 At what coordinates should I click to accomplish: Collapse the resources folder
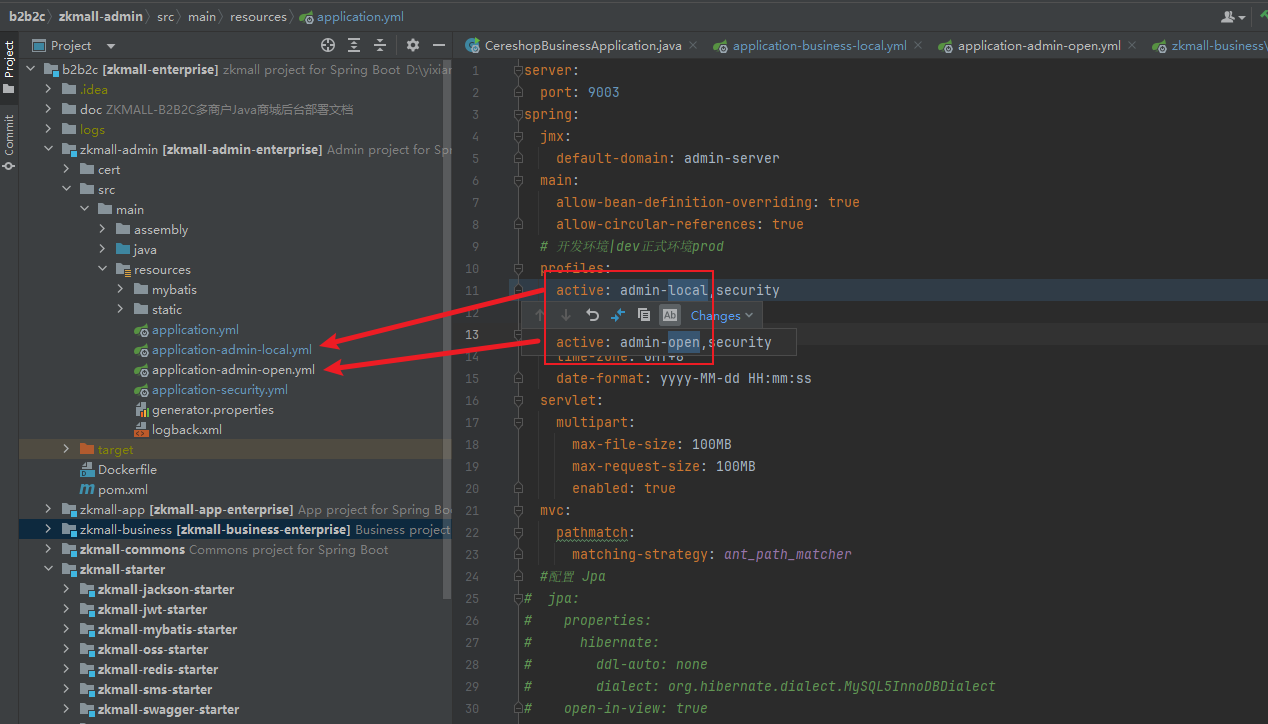click(103, 269)
